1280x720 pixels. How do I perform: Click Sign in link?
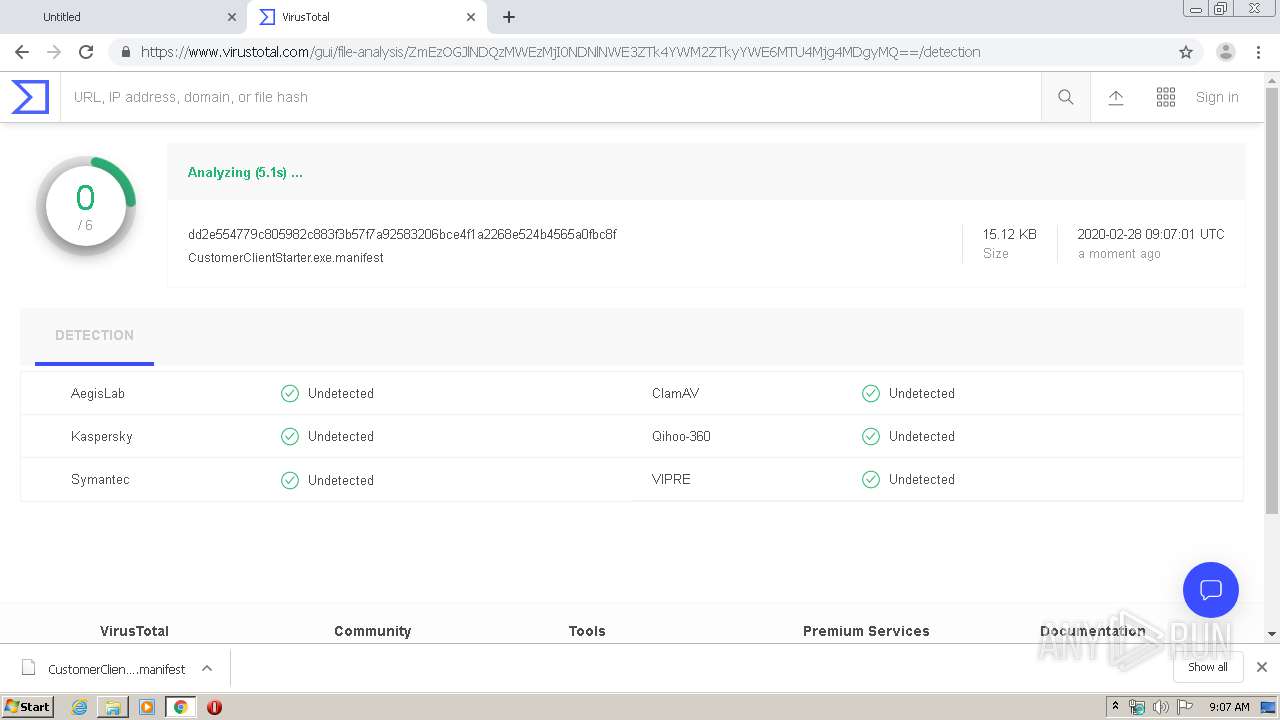[1217, 97]
